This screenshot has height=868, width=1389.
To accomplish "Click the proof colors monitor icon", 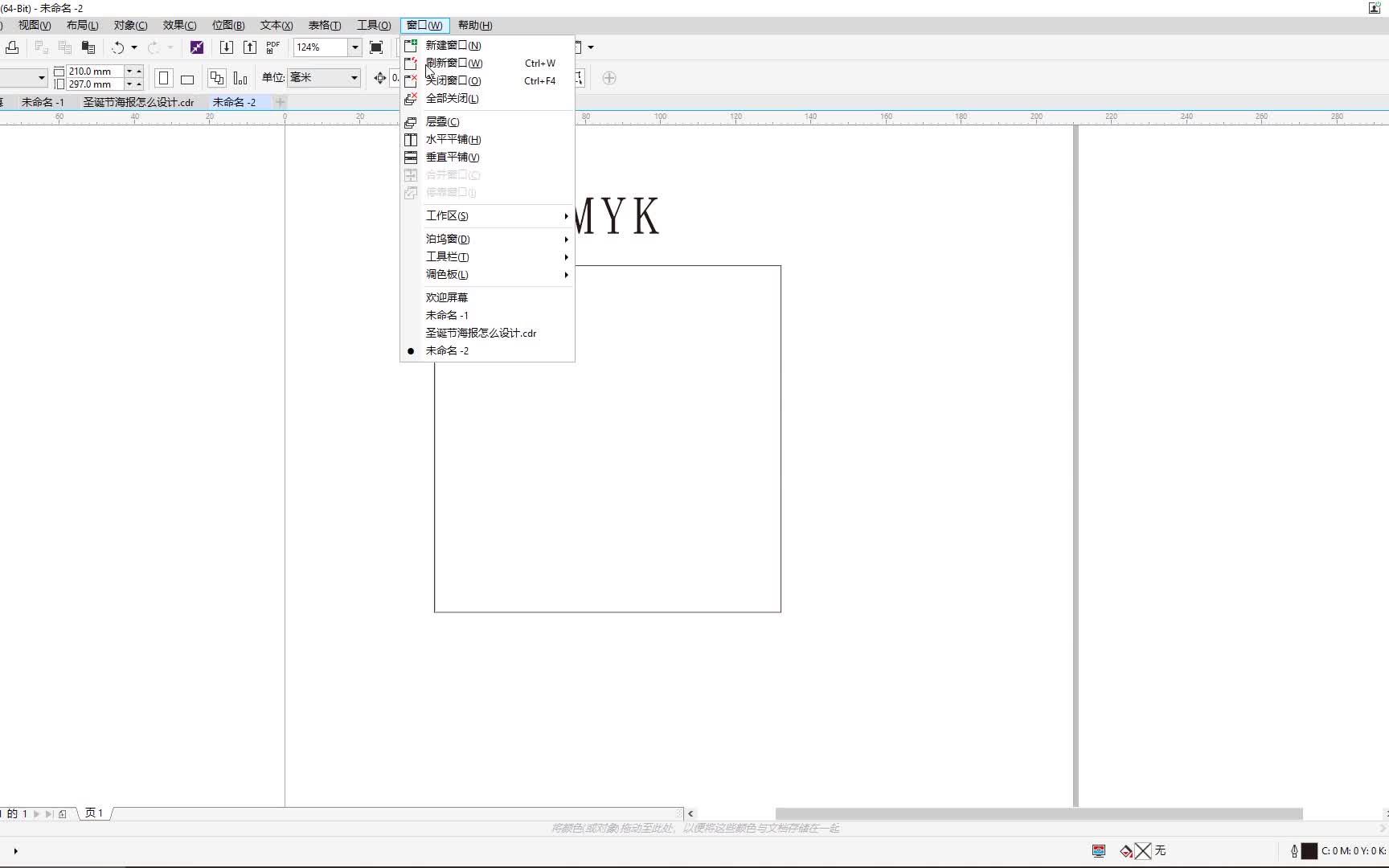I will [1099, 850].
